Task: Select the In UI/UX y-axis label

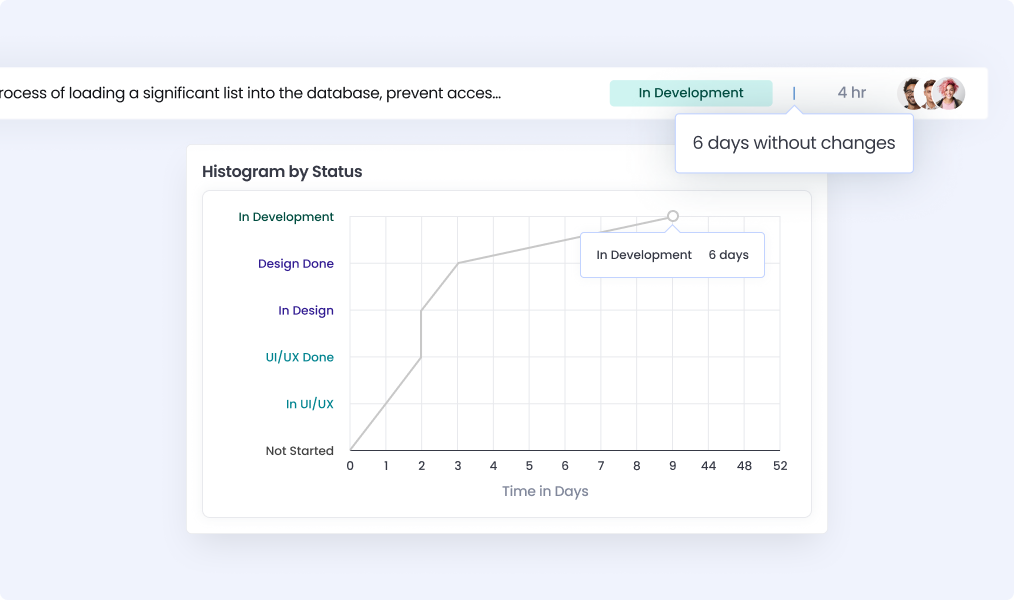Action: click(x=310, y=404)
